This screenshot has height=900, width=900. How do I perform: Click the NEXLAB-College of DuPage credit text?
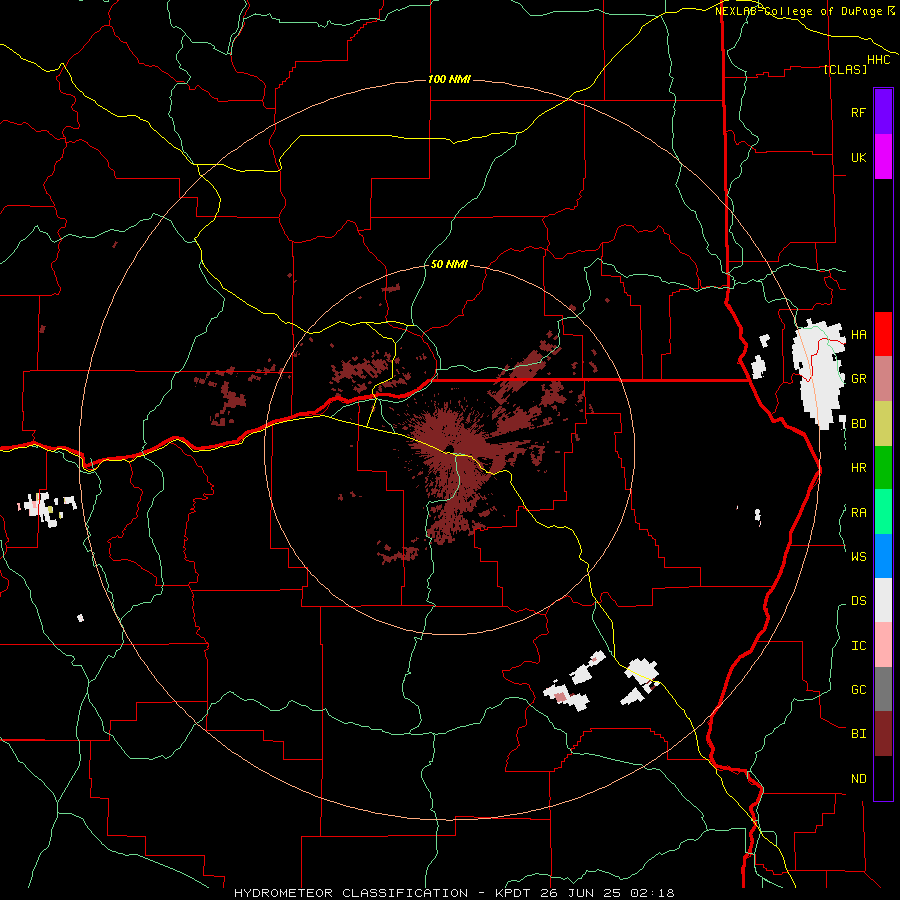pos(799,11)
